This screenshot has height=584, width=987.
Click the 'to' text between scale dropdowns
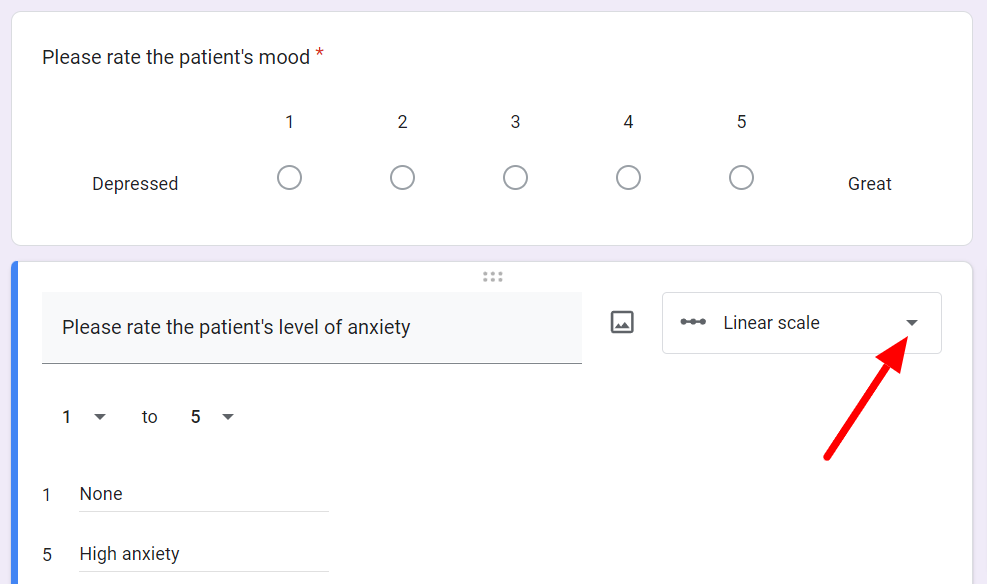coord(149,417)
